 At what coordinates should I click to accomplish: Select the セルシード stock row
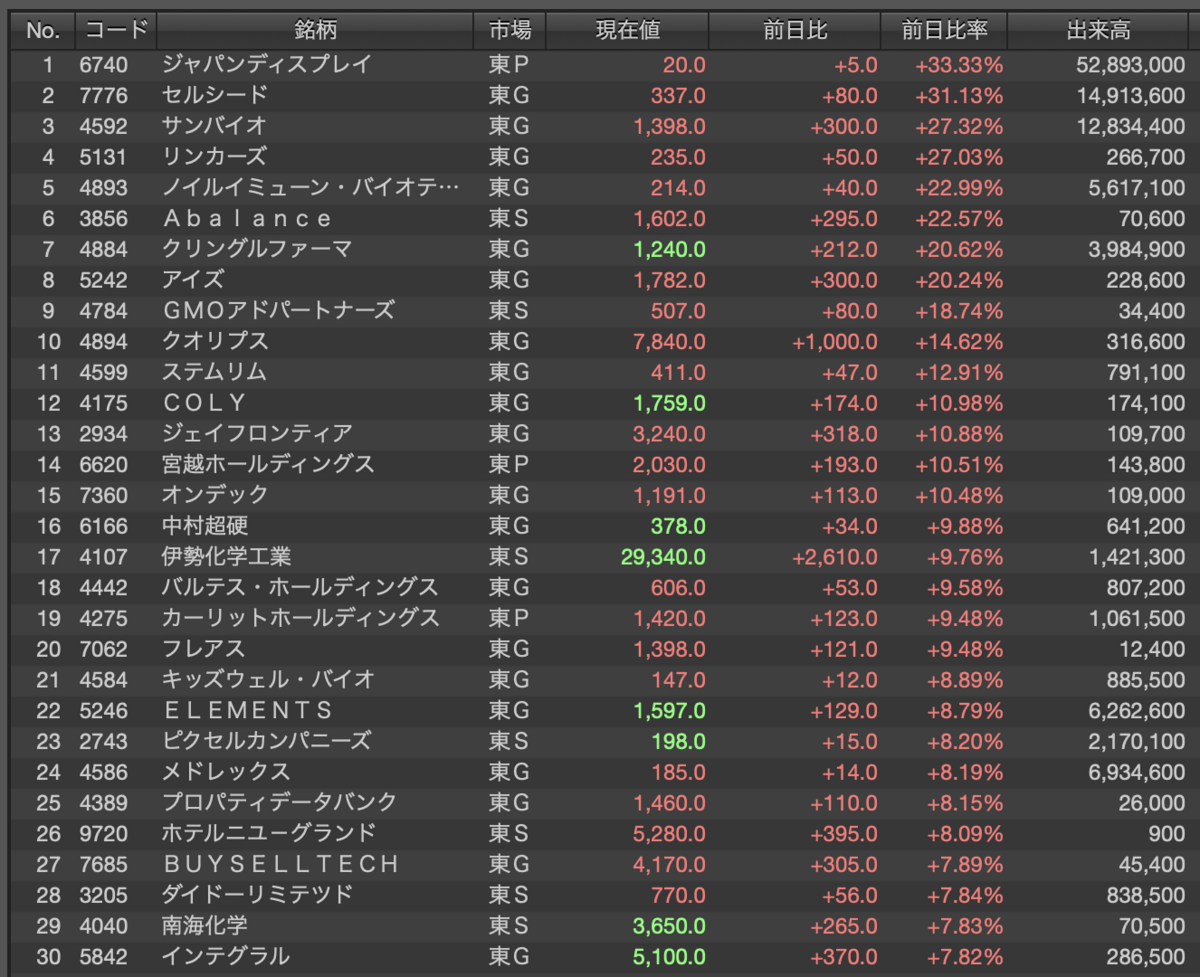605,96
